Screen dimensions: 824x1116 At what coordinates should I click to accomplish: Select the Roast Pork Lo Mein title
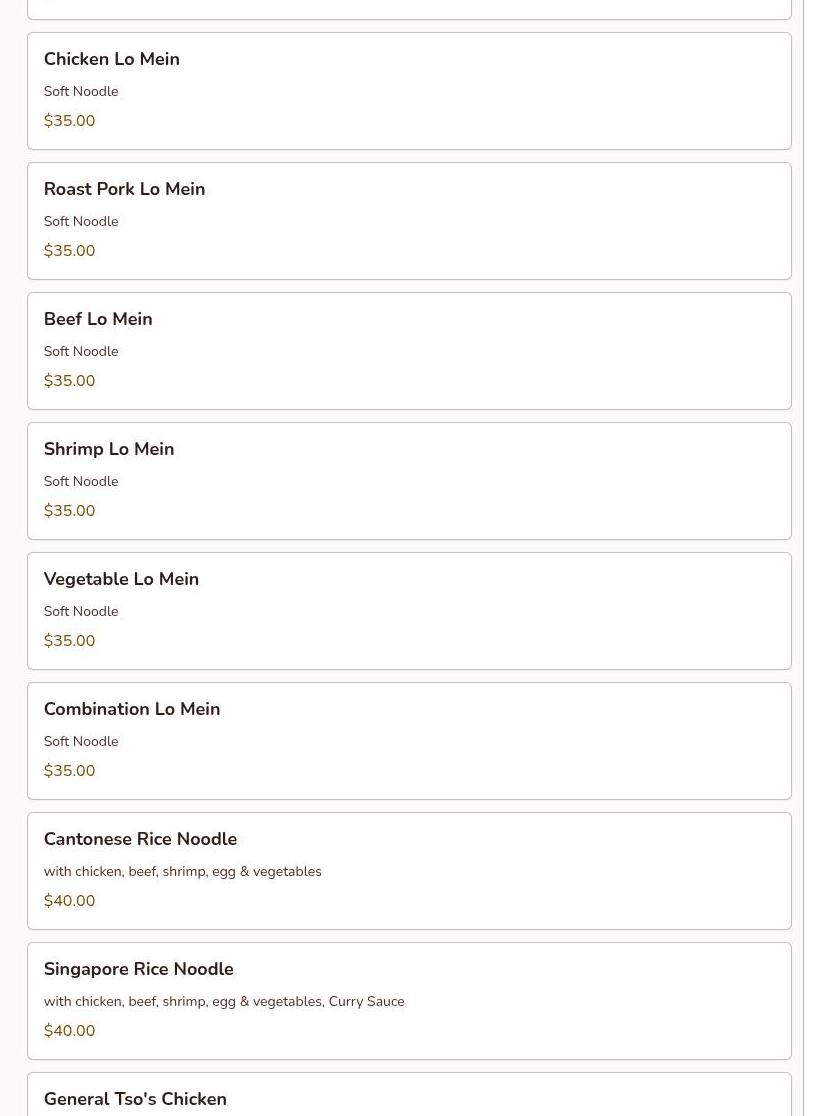click(124, 190)
